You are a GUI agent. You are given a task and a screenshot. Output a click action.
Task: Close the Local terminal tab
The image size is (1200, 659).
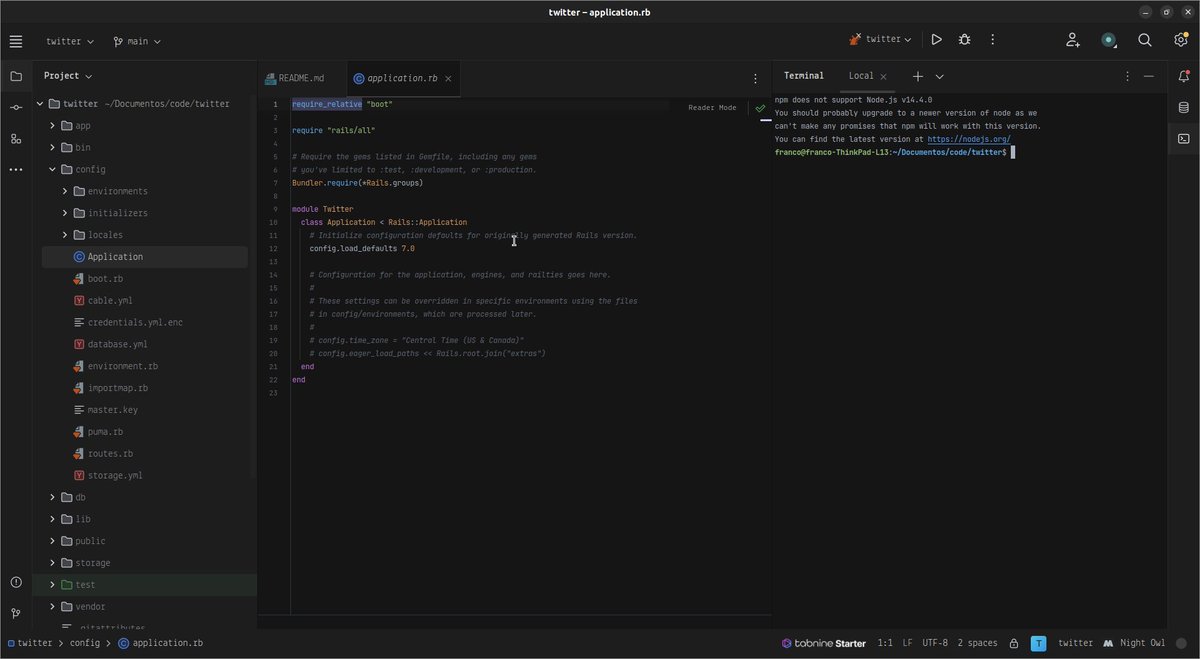click(883, 76)
